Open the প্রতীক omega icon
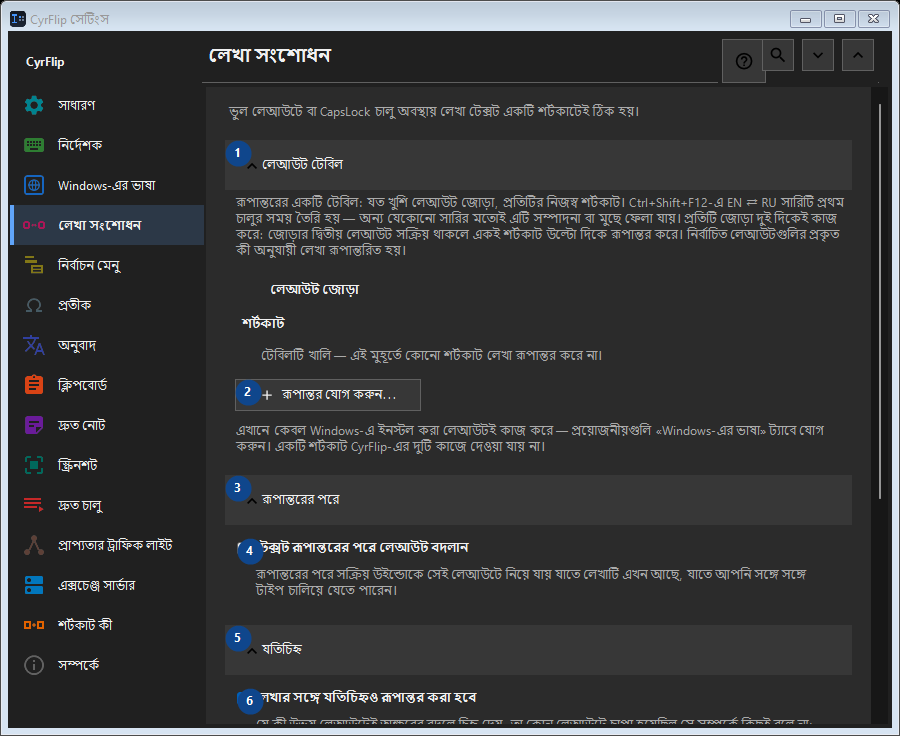Image resolution: width=900 pixels, height=736 pixels. (x=34, y=305)
